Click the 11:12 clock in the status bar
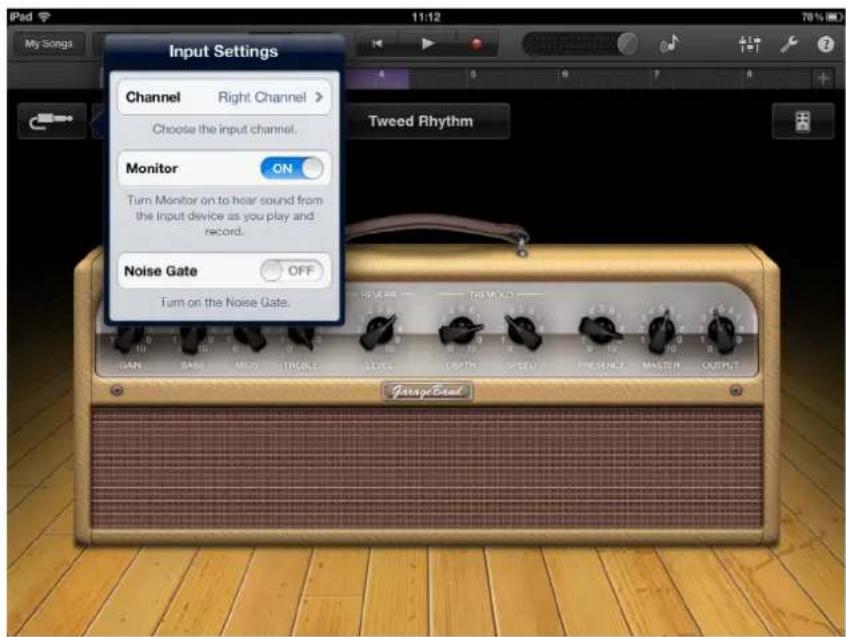Image resolution: width=846 pixels, height=637 pixels. 426,17
